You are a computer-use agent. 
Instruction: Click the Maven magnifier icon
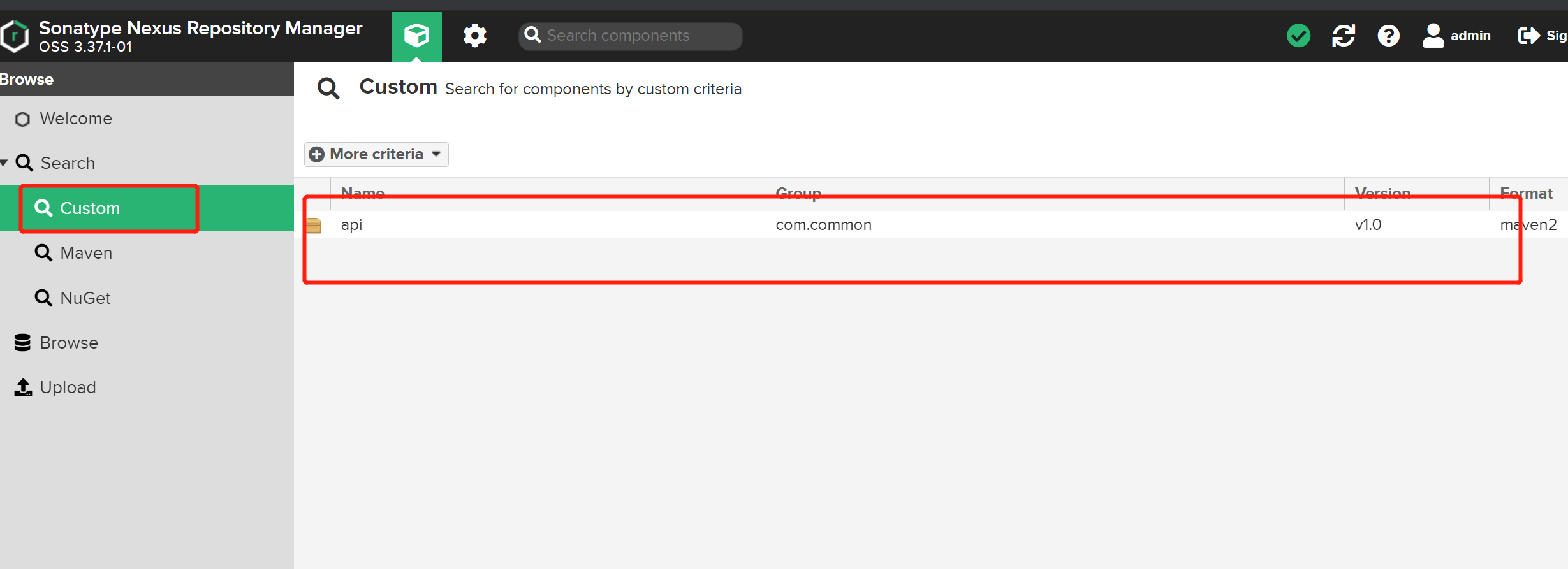(43, 253)
